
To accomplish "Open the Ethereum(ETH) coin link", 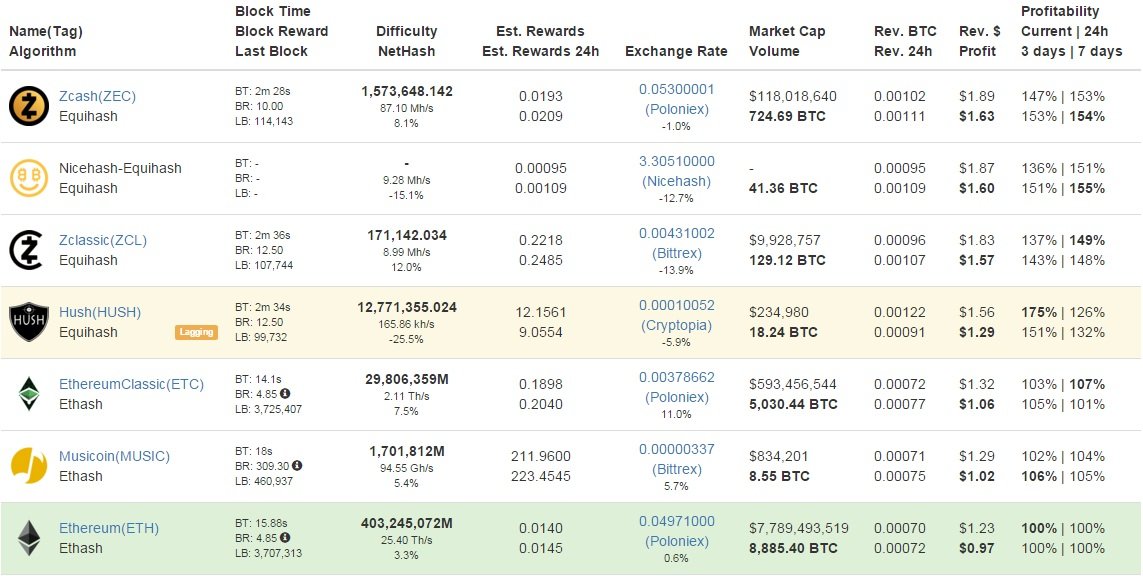I will (x=109, y=528).
